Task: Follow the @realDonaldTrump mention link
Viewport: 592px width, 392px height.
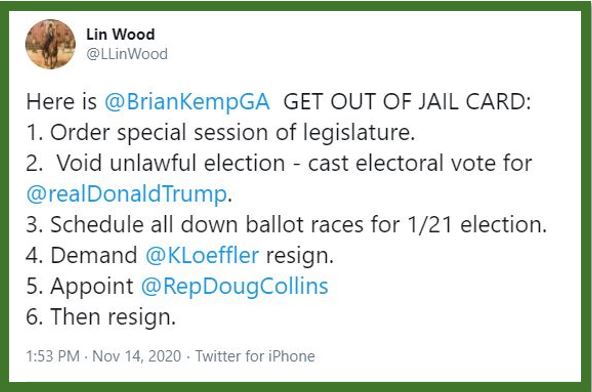Action: click(x=126, y=194)
